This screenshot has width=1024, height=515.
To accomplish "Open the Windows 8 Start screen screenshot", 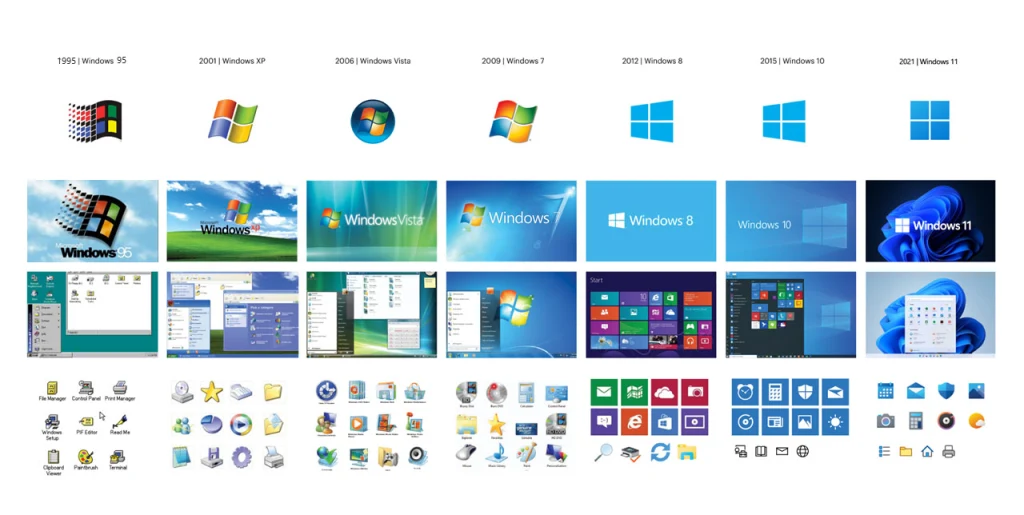I will (651, 315).
